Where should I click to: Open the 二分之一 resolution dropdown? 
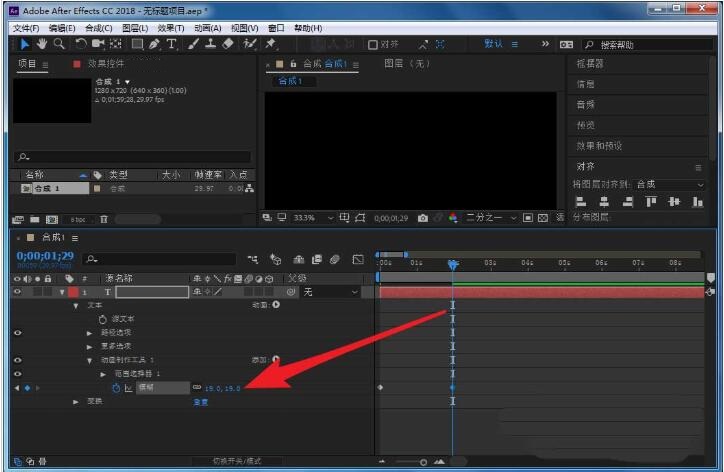(x=491, y=218)
